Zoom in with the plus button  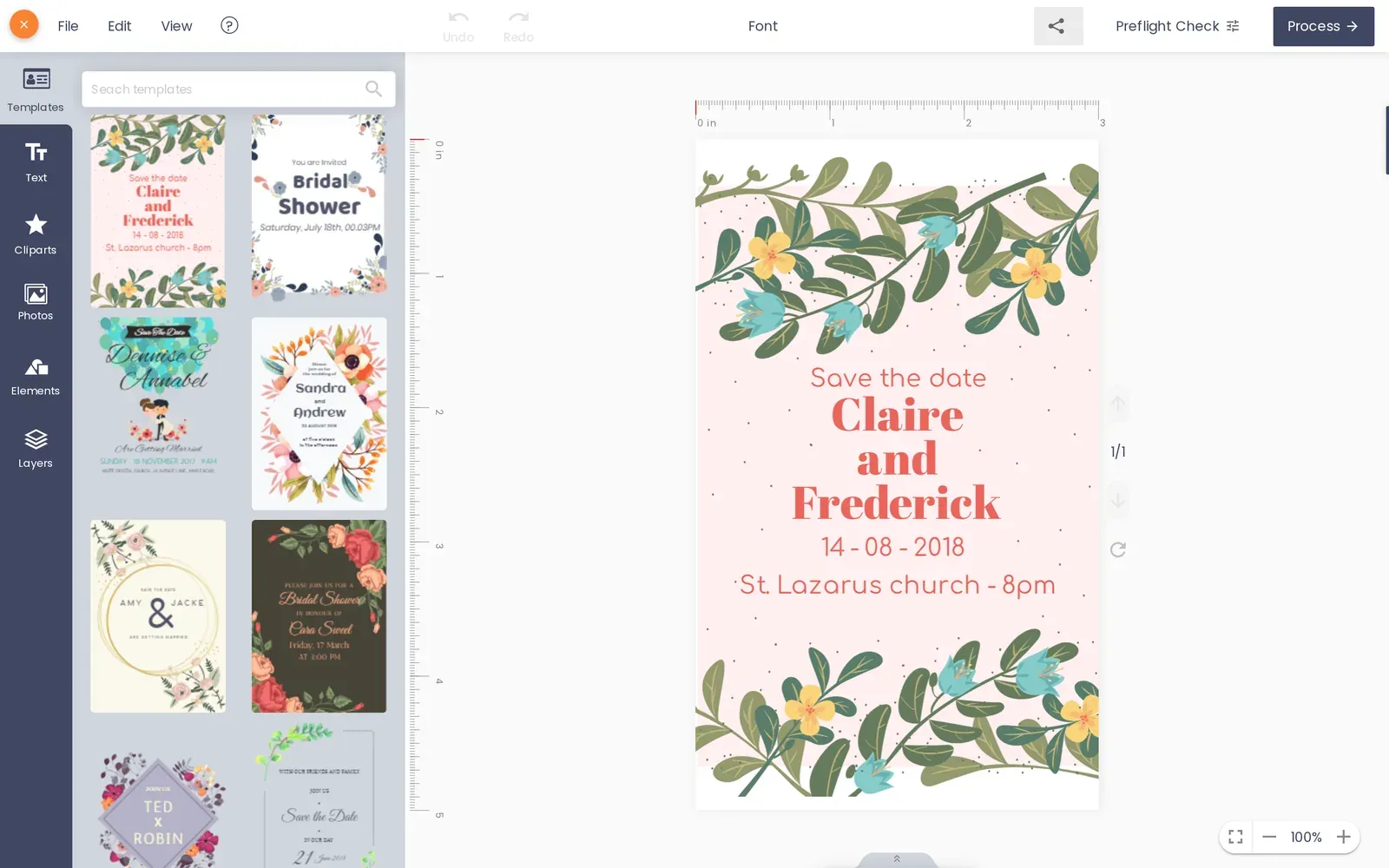click(x=1343, y=837)
